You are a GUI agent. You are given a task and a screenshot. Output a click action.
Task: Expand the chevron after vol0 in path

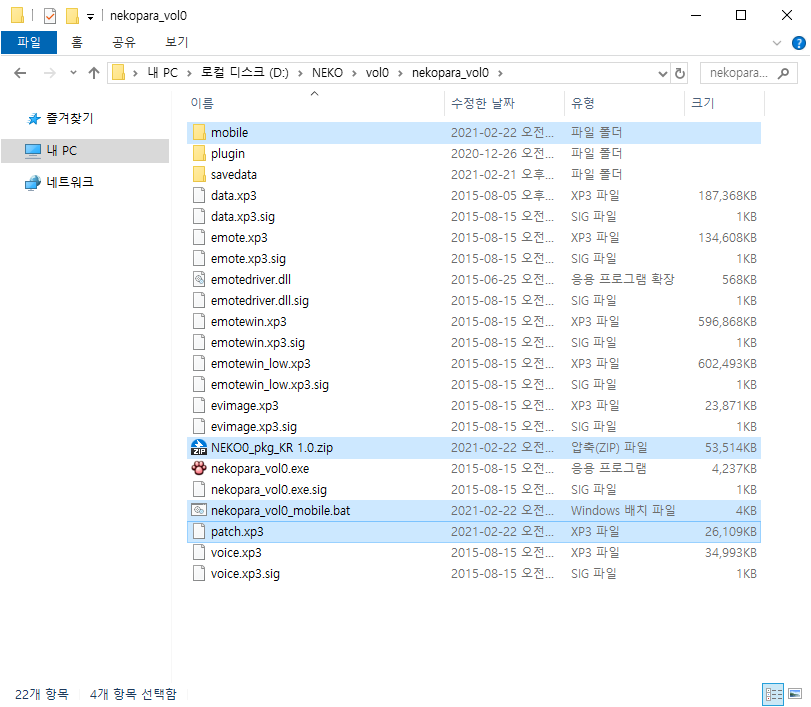(400, 73)
